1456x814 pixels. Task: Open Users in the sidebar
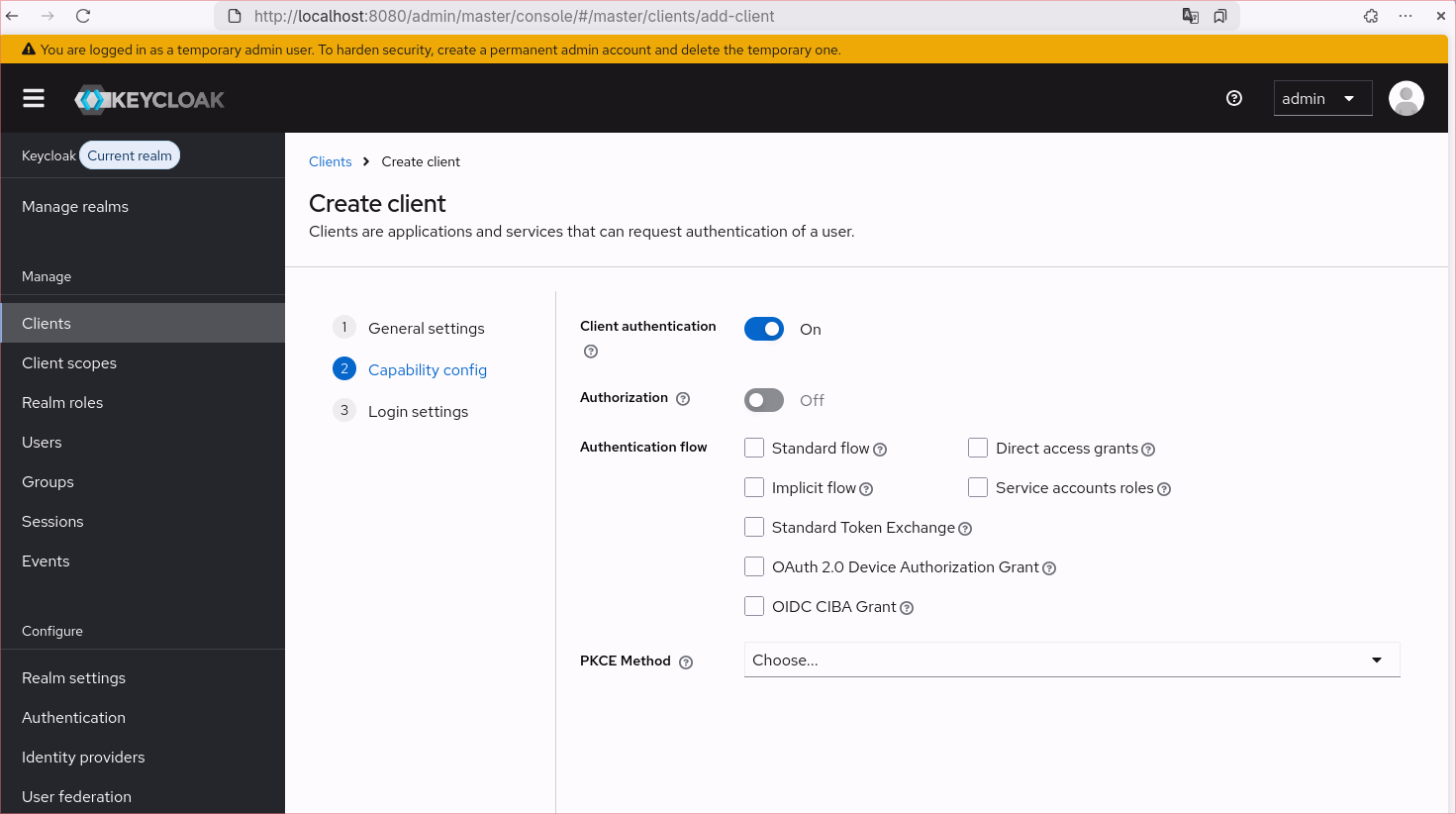click(143, 442)
